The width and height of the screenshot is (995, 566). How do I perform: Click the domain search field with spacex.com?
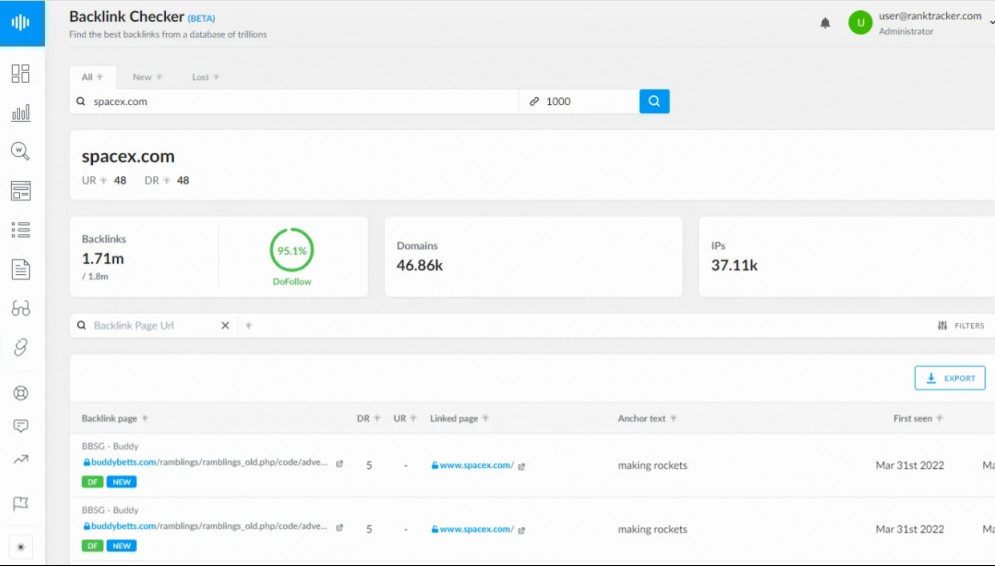(x=294, y=102)
